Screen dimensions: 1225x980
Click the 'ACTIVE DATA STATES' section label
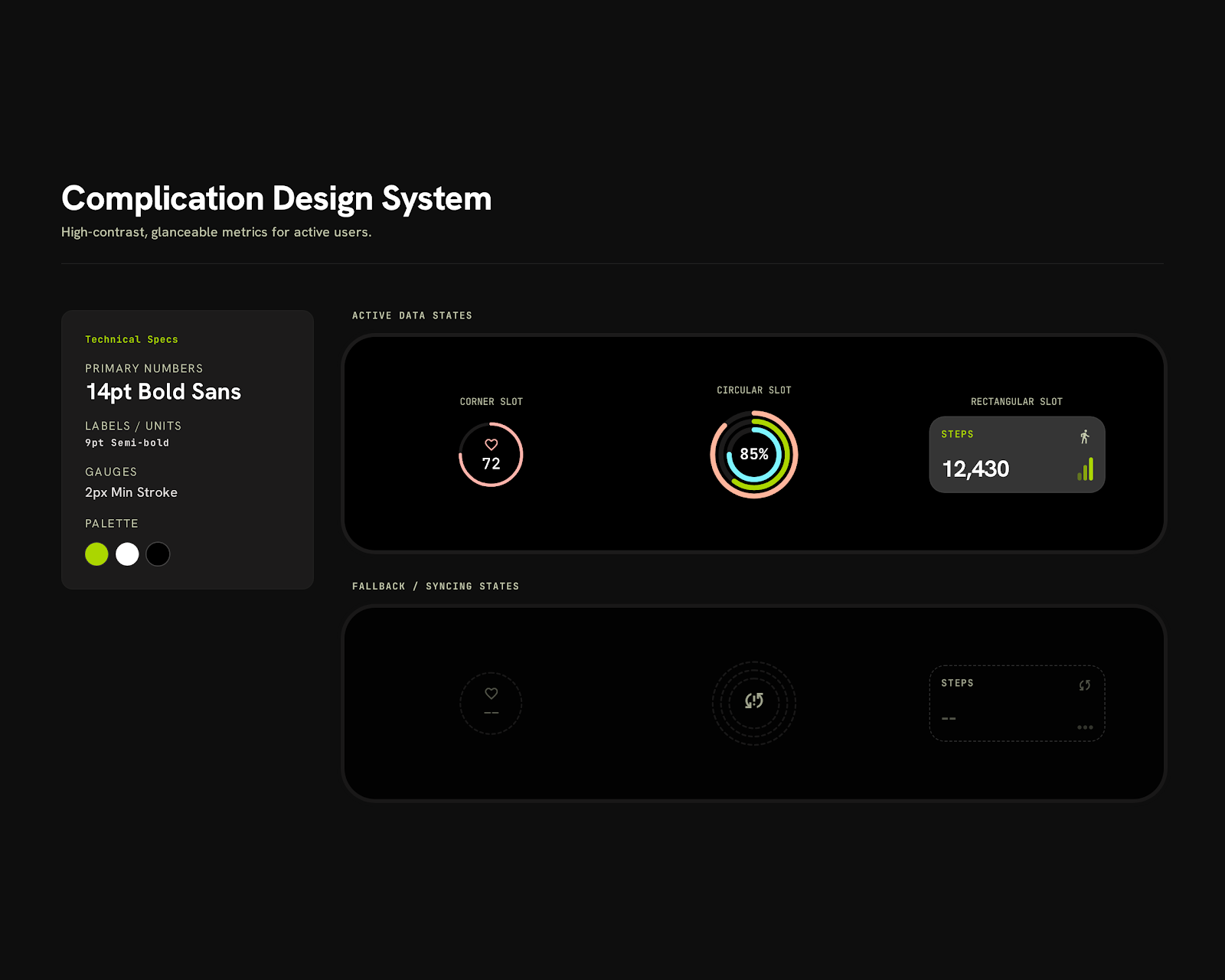coord(412,315)
